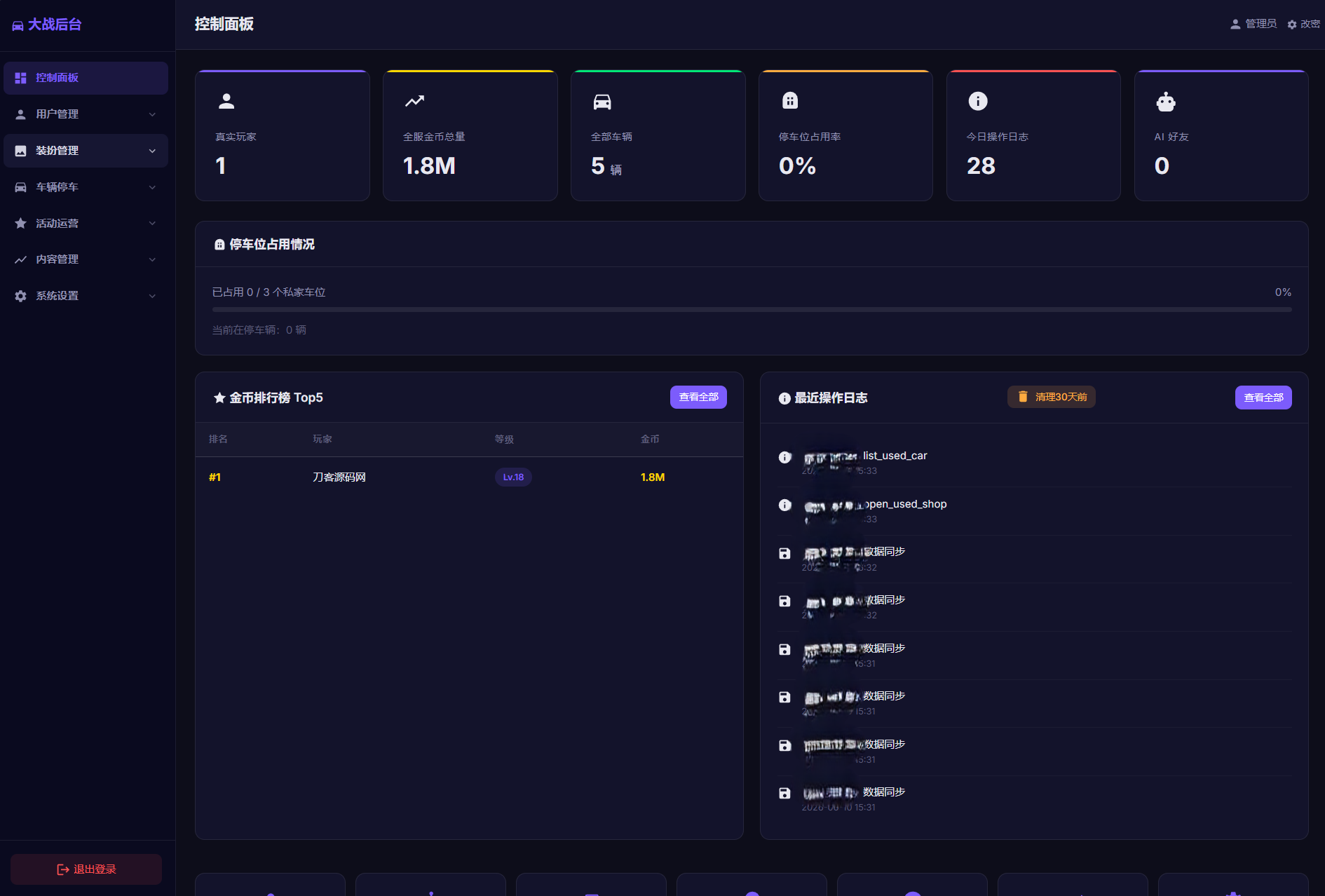
Task: Click the star icon beside 金币排行榜 Top5
Action: [x=219, y=398]
